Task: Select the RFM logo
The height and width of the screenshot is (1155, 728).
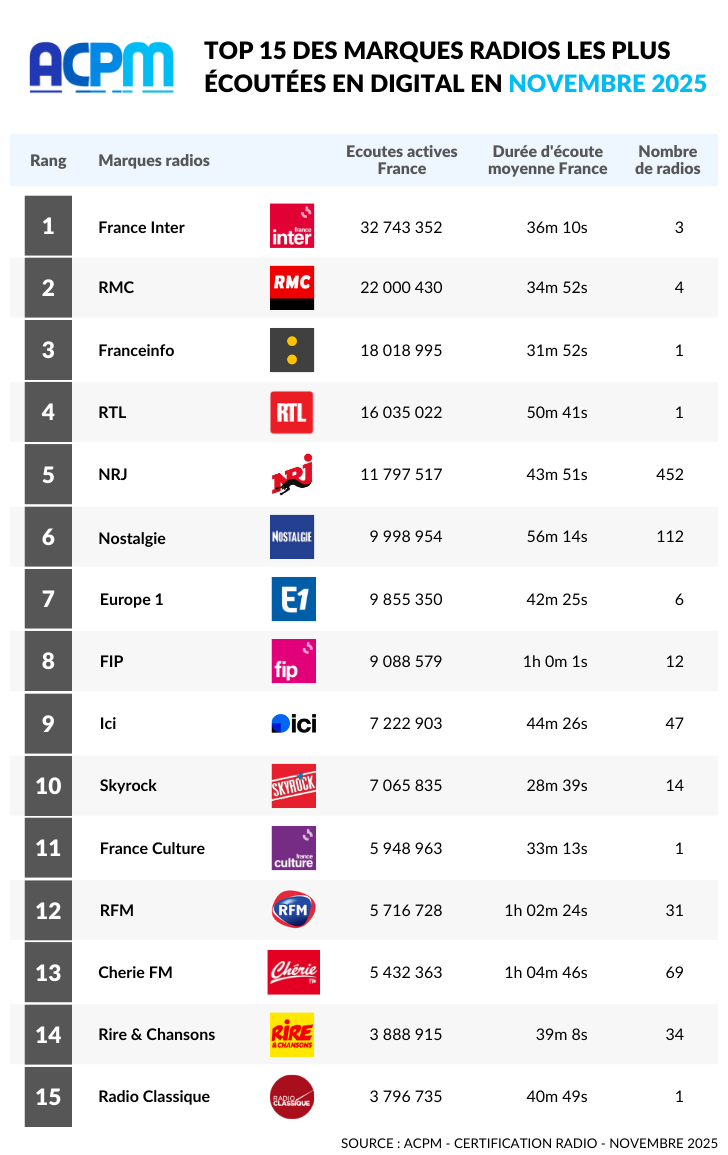Action: point(293,910)
